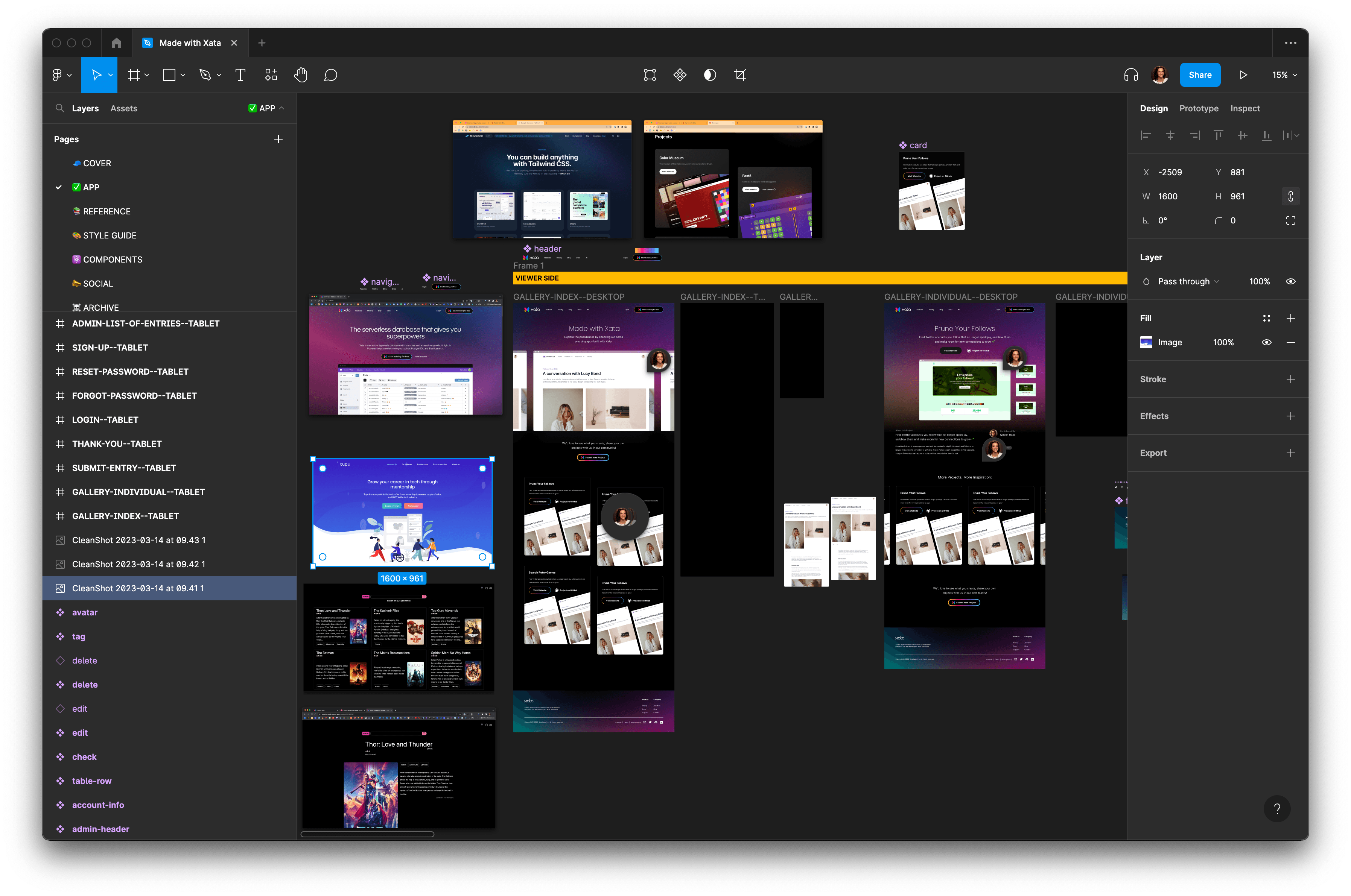The height and width of the screenshot is (896, 1351).
Task: Select the Pen tool
Action: [x=206, y=74]
